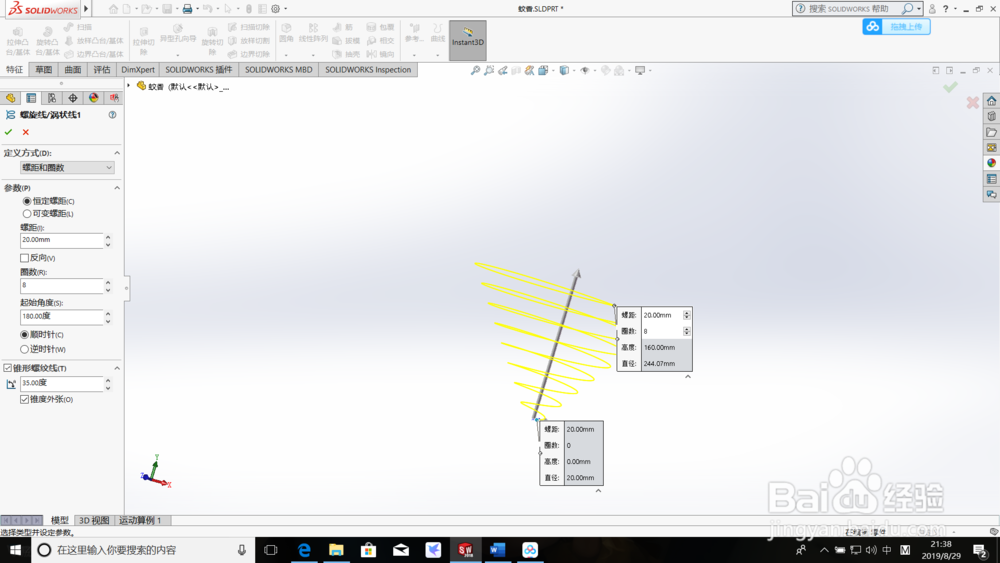
Task: Cancel feature with viewport corner red X
Action: [x=972, y=102]
